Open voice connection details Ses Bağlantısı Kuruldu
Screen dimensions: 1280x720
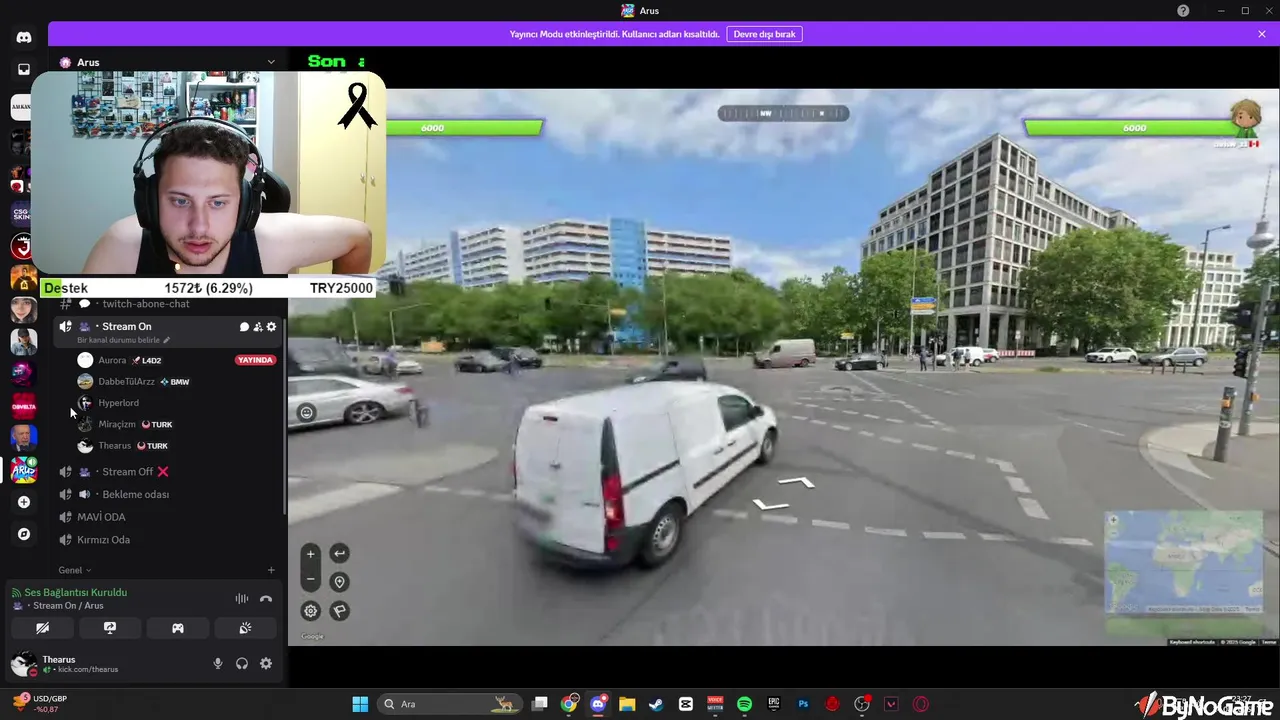coord(76,593)
